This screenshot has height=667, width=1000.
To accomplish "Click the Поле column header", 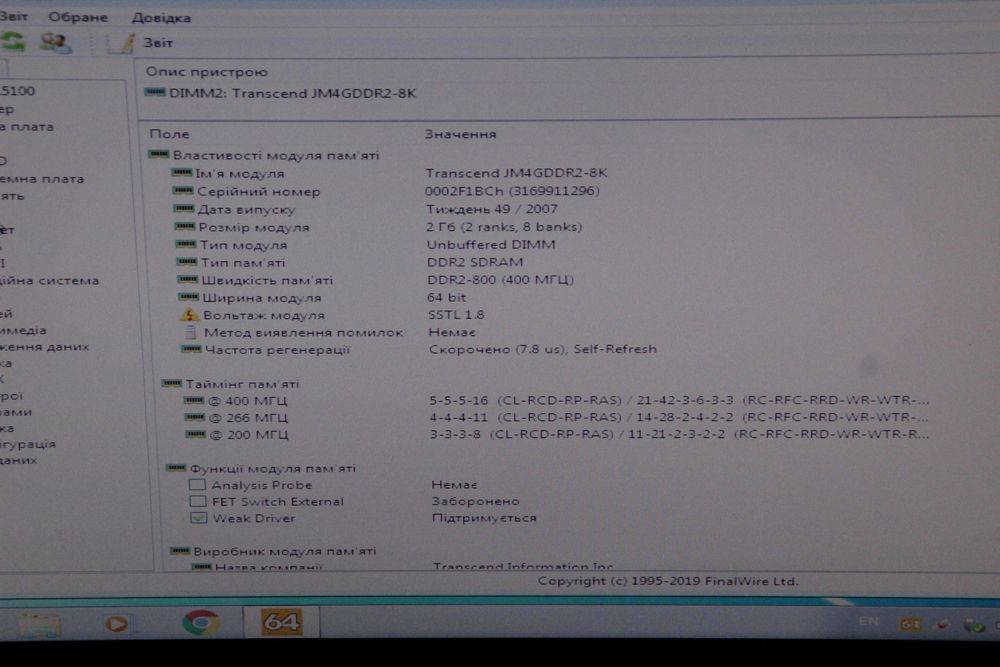I will click(169, 134).
